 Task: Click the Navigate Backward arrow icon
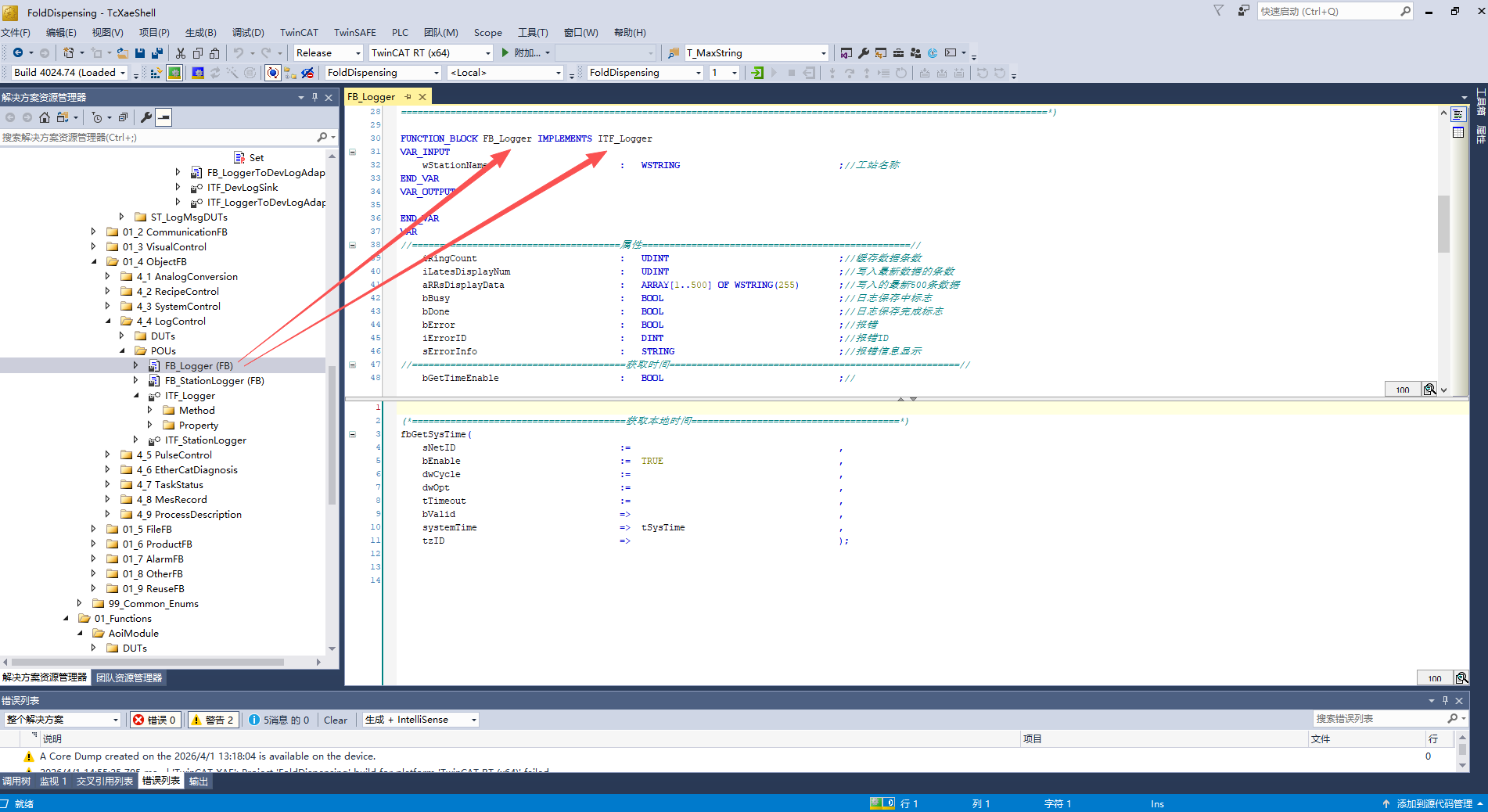(18, 53)
